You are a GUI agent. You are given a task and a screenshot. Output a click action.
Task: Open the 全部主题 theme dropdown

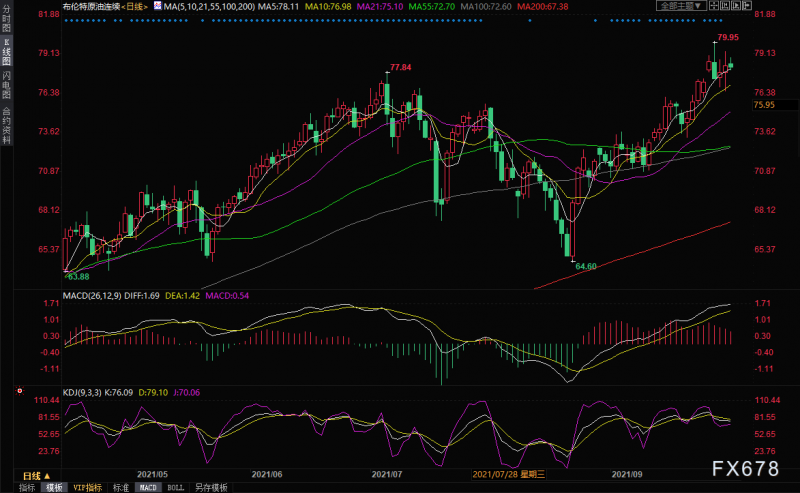coord(682,6)
